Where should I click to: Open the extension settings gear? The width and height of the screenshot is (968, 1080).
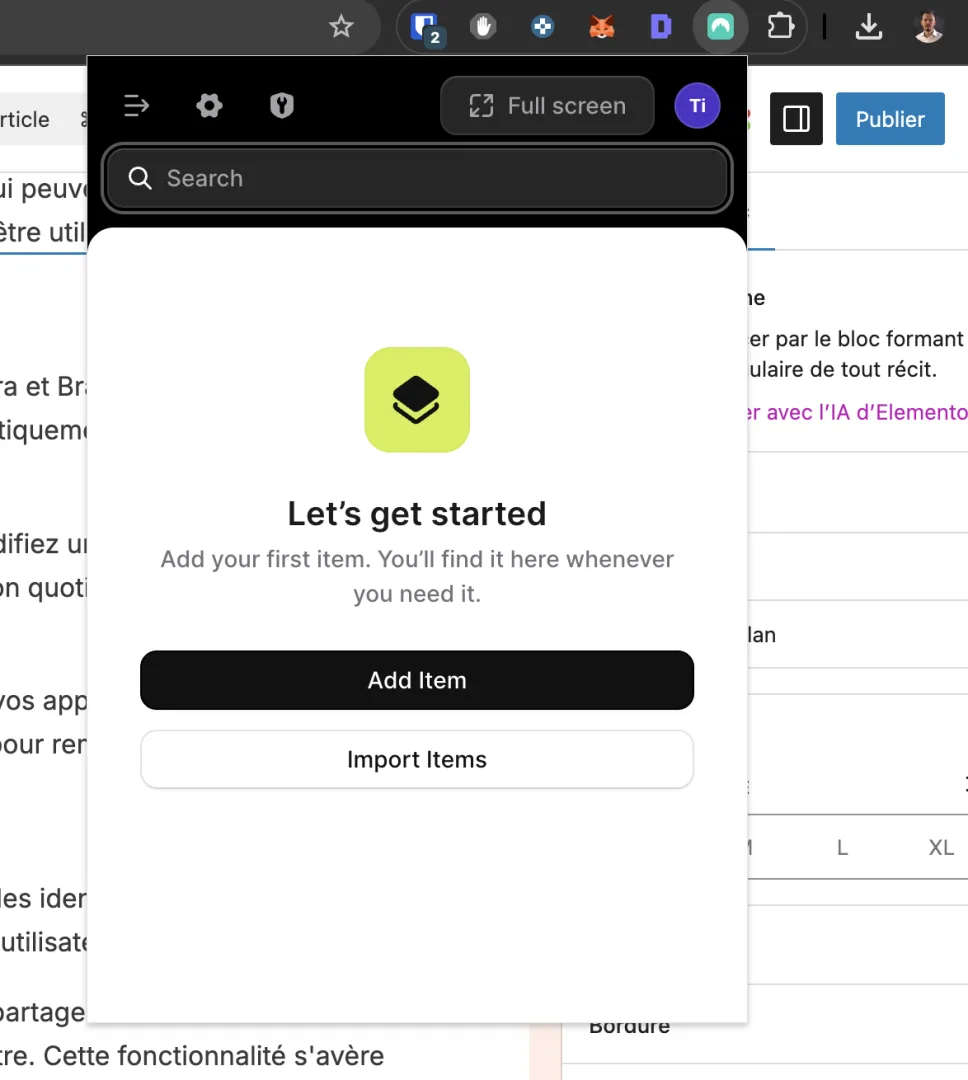209,105
